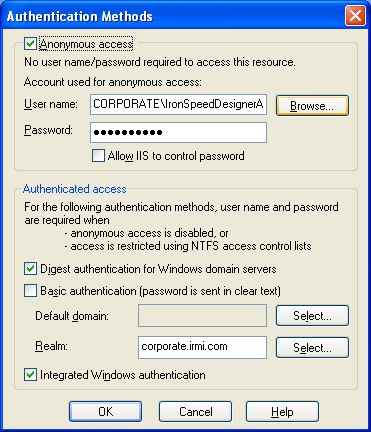Disable Digest authentication for Windows domain servers
Image resolution: width=371 pixels, height=432 pixels.
pyautogui.click(x=30, y=269)
